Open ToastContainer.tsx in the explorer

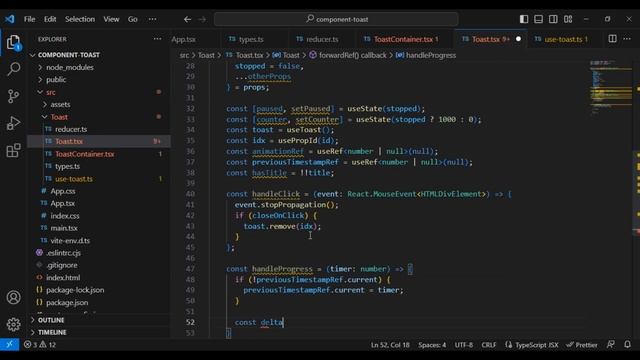coord(84,154)
